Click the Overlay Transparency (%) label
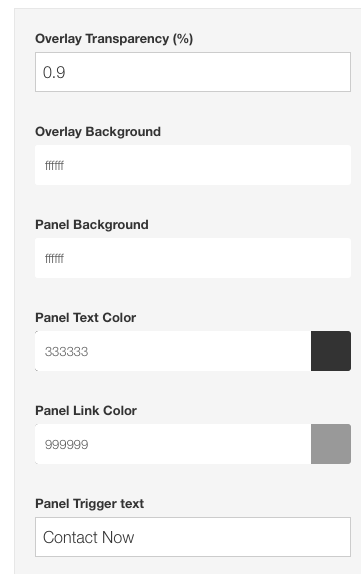361x574 pixels. click(114, 38)
